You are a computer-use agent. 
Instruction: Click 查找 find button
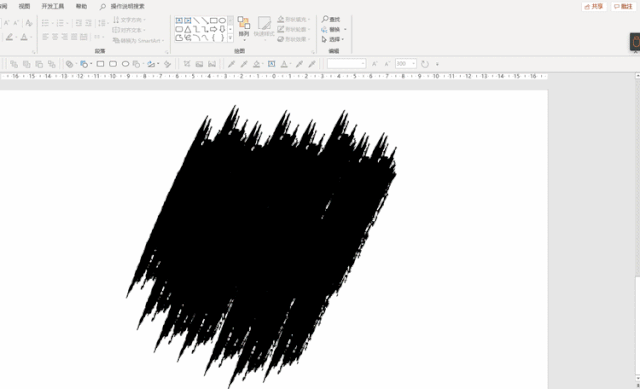(331, 19)
